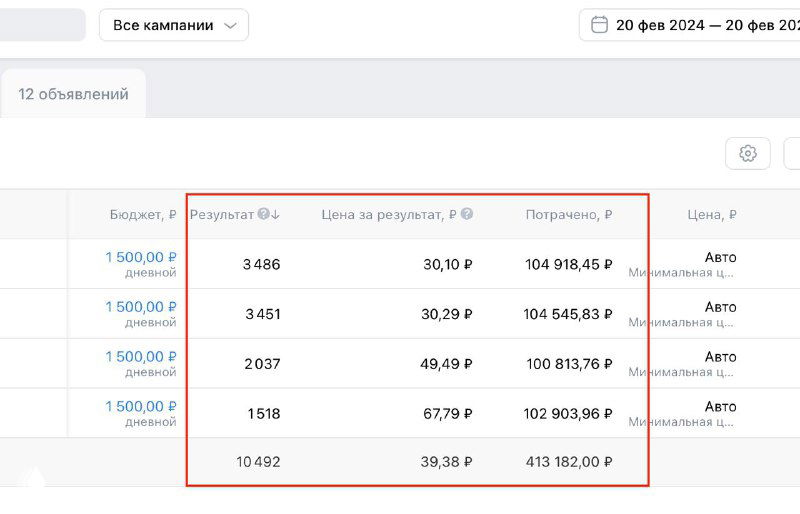Click the "Цена, ₽" column header

point(711,214)
